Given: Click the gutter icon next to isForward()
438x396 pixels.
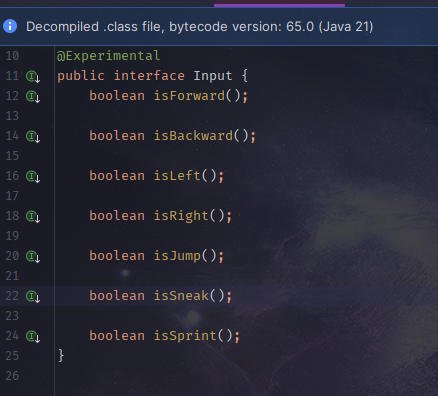Looking at the screenshot, I should pyautogui.click(x=33, y=96).
